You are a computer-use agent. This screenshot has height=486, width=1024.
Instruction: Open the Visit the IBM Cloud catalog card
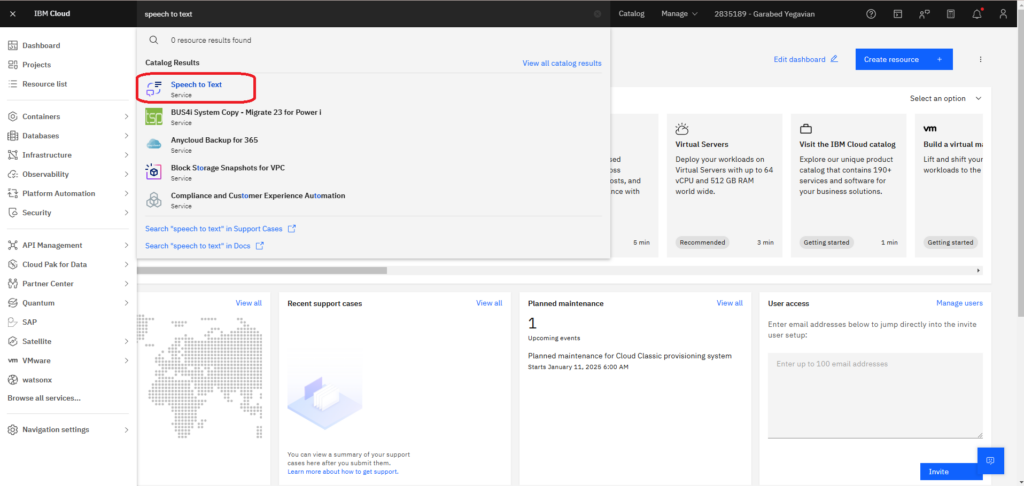click(848, 184)
